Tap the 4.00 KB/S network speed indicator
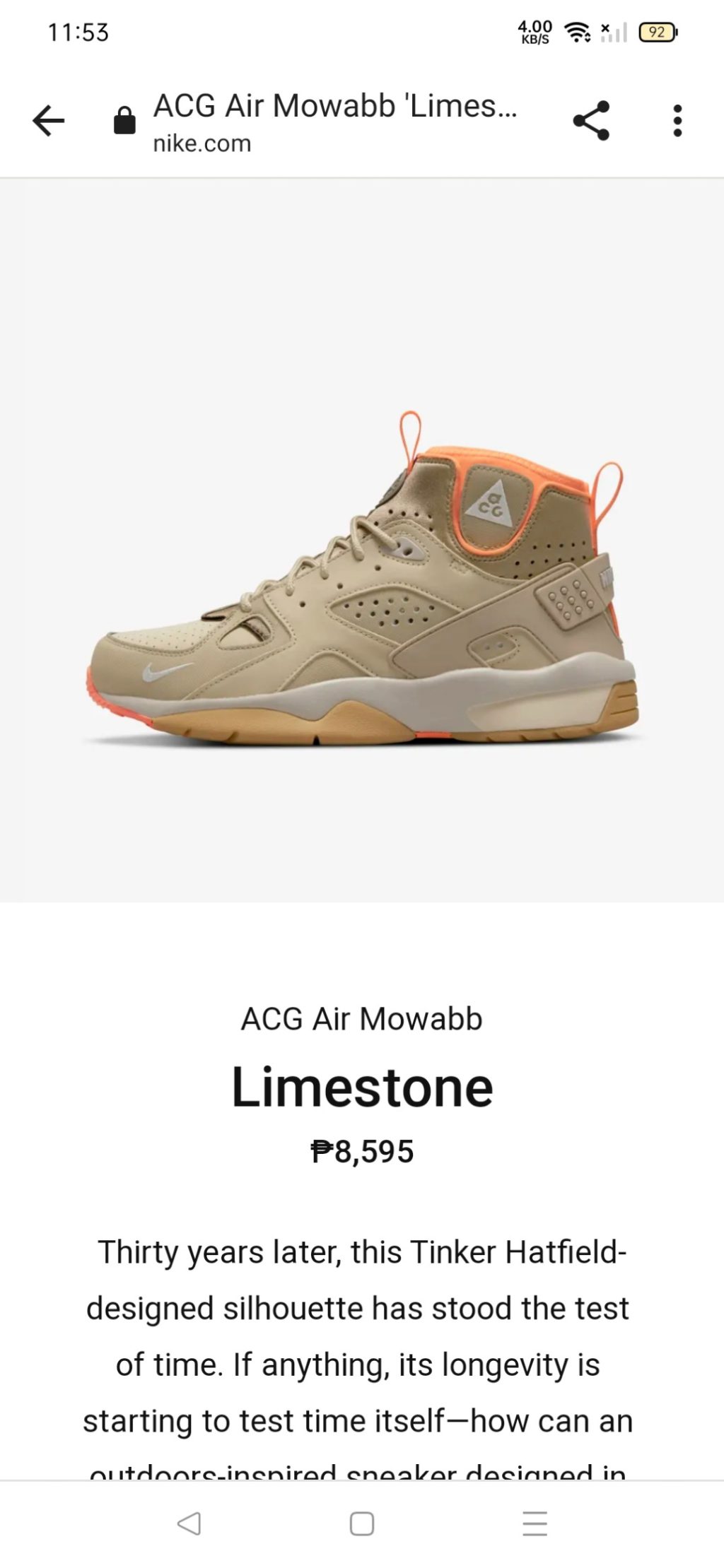Viewport: 724px width, 1568px height. pyautogui.click(x=535, y=32)
